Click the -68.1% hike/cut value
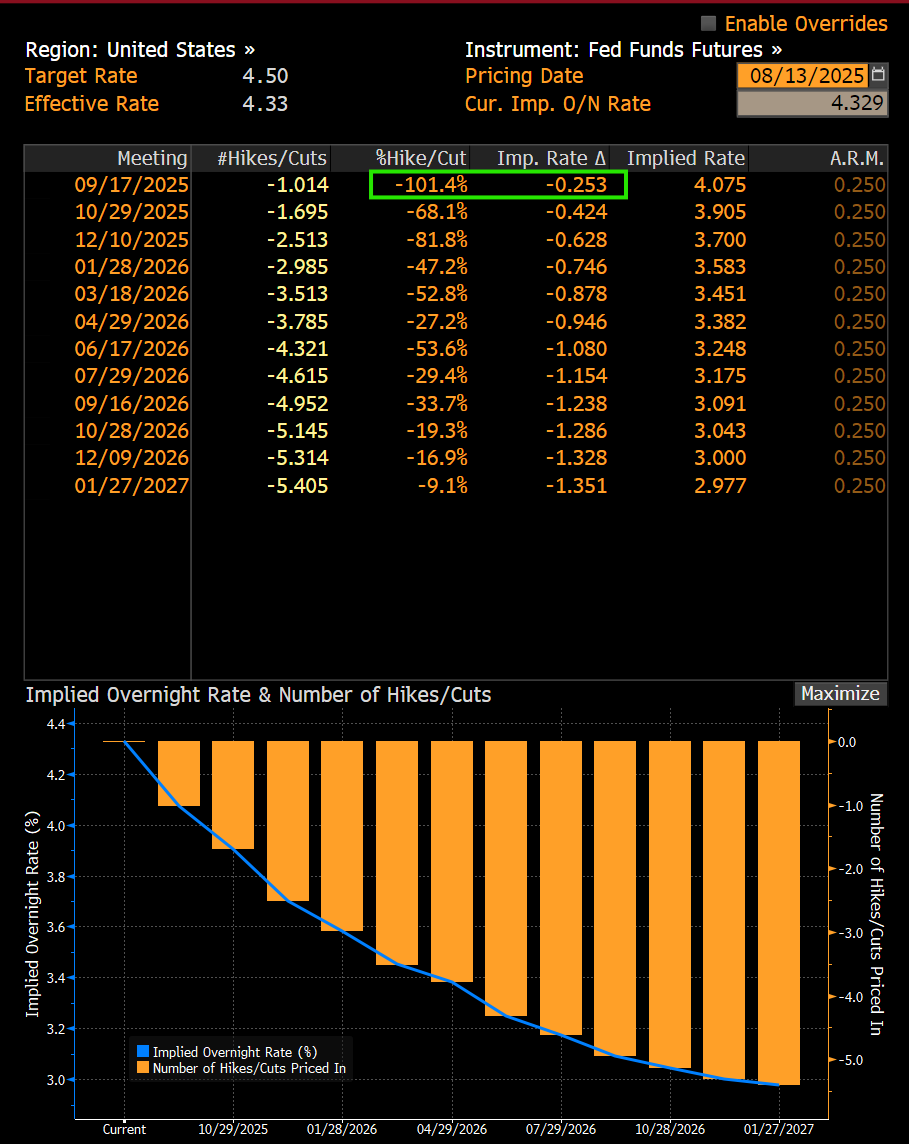 437,212
